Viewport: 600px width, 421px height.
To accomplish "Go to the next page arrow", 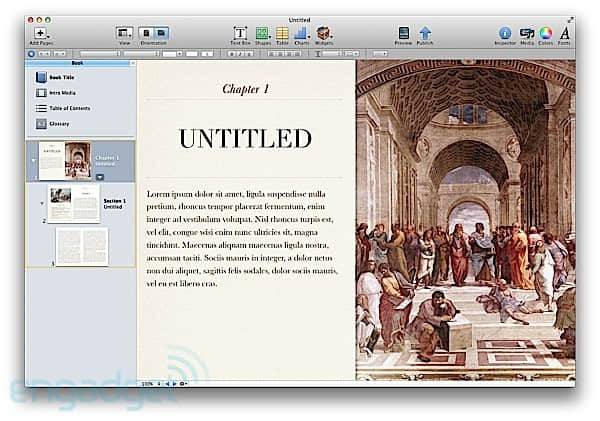I will click(174, 383).
